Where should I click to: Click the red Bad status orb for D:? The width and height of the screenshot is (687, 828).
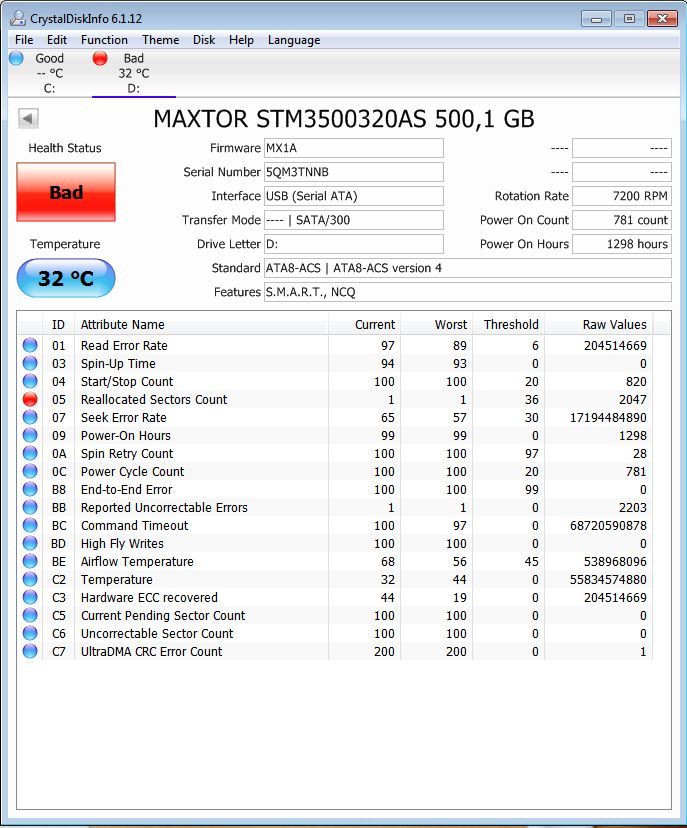(100, 58)
